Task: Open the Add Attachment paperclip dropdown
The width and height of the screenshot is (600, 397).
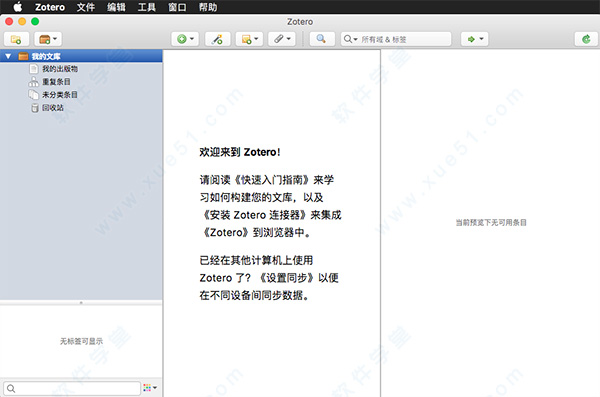Action: (x=282, y=39)
